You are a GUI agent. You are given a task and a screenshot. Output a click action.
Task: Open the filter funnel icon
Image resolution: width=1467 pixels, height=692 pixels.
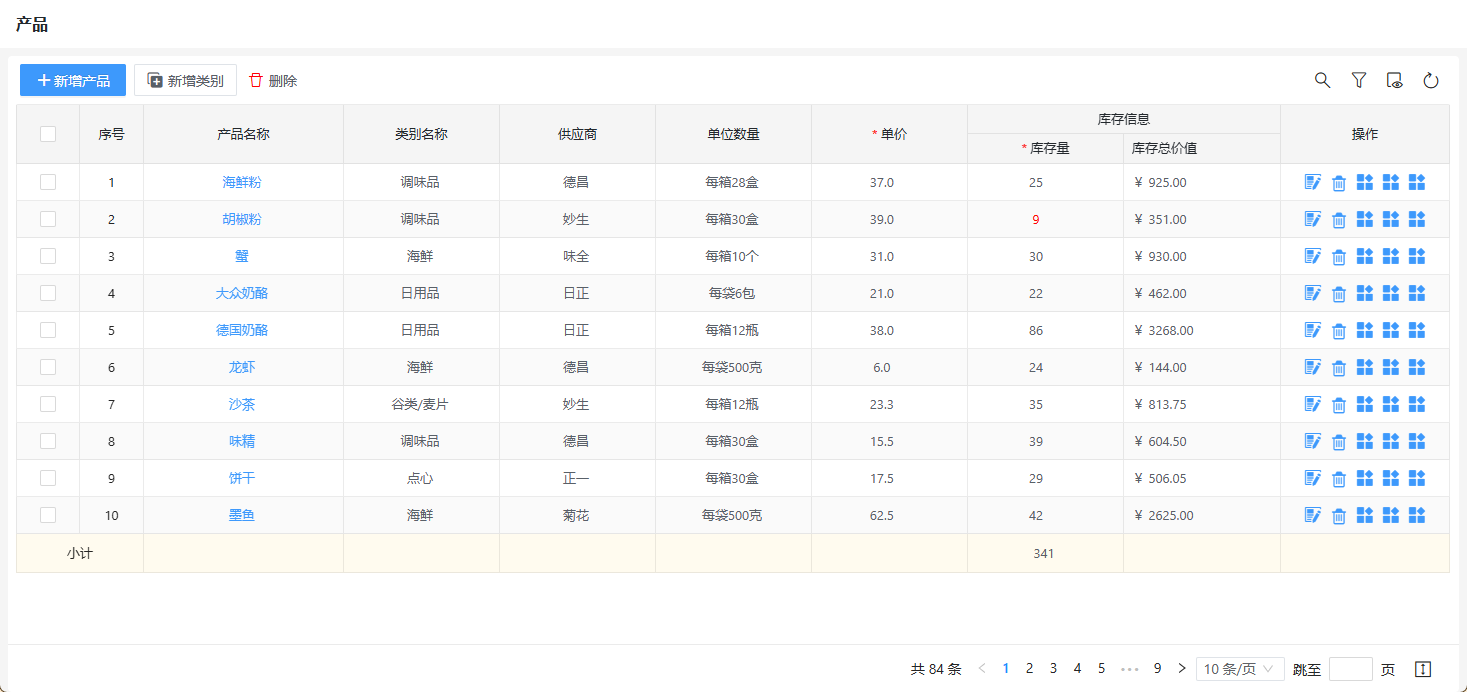(1358, 81)
